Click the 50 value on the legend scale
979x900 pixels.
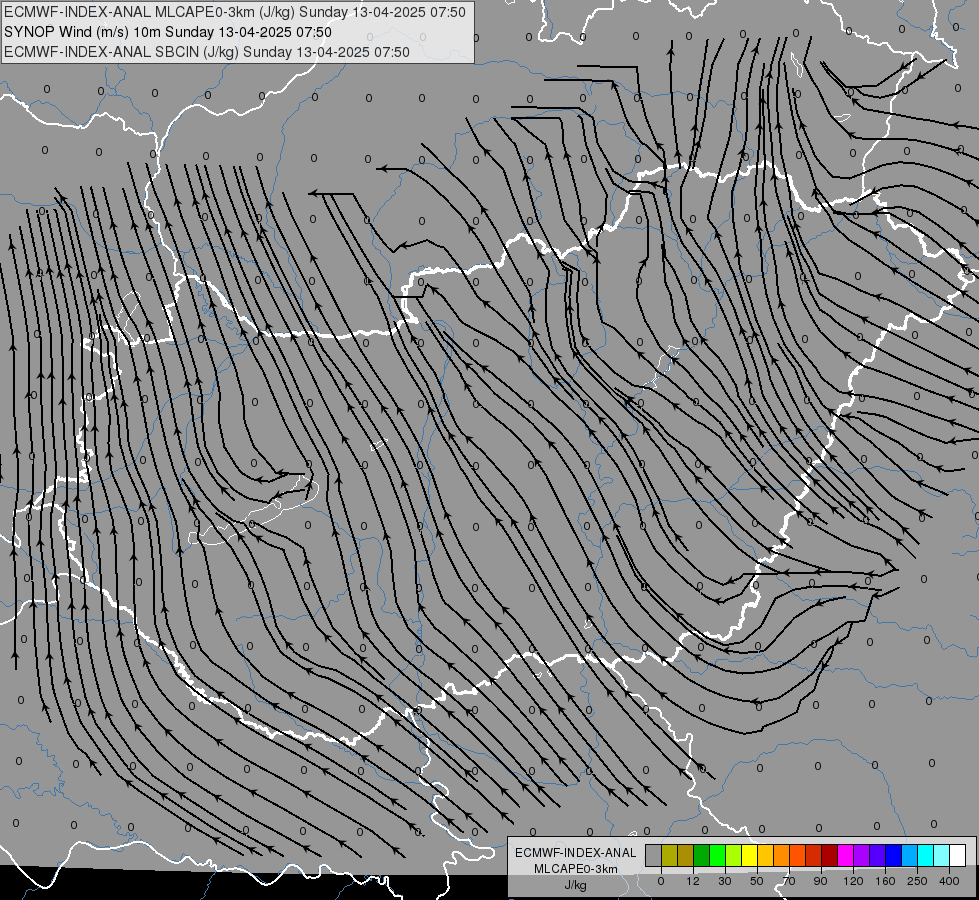pos(757,881)
